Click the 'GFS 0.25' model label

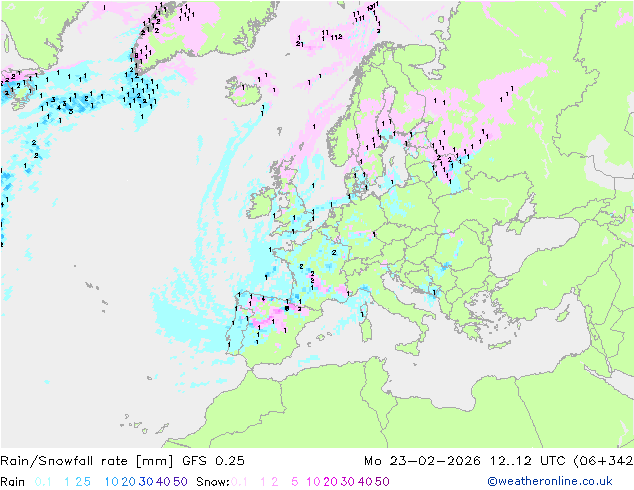click(x=213, y=461)
